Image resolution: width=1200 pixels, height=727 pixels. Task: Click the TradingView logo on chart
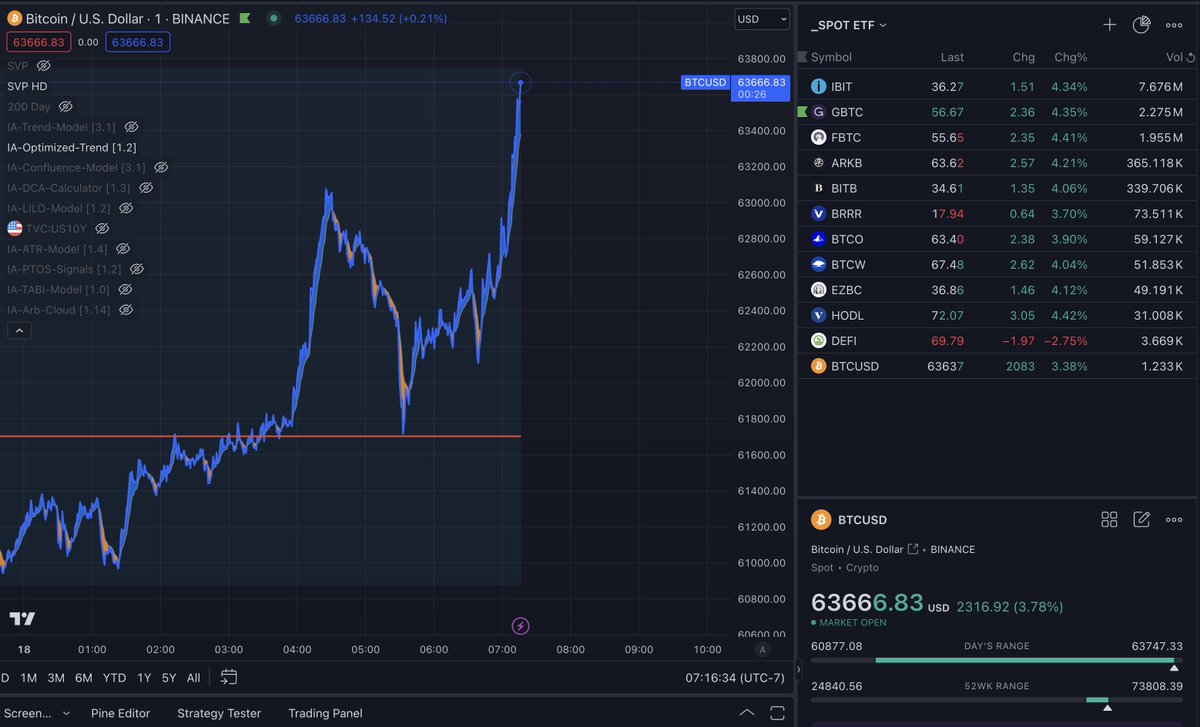pyautogui.click(x=21, y=619)
